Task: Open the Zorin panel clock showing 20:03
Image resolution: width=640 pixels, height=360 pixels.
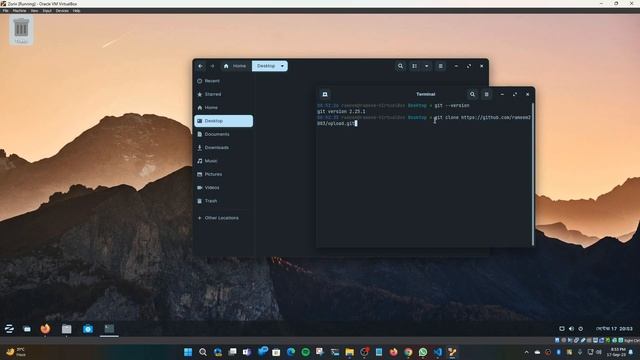Action: [x=614, y=329]
